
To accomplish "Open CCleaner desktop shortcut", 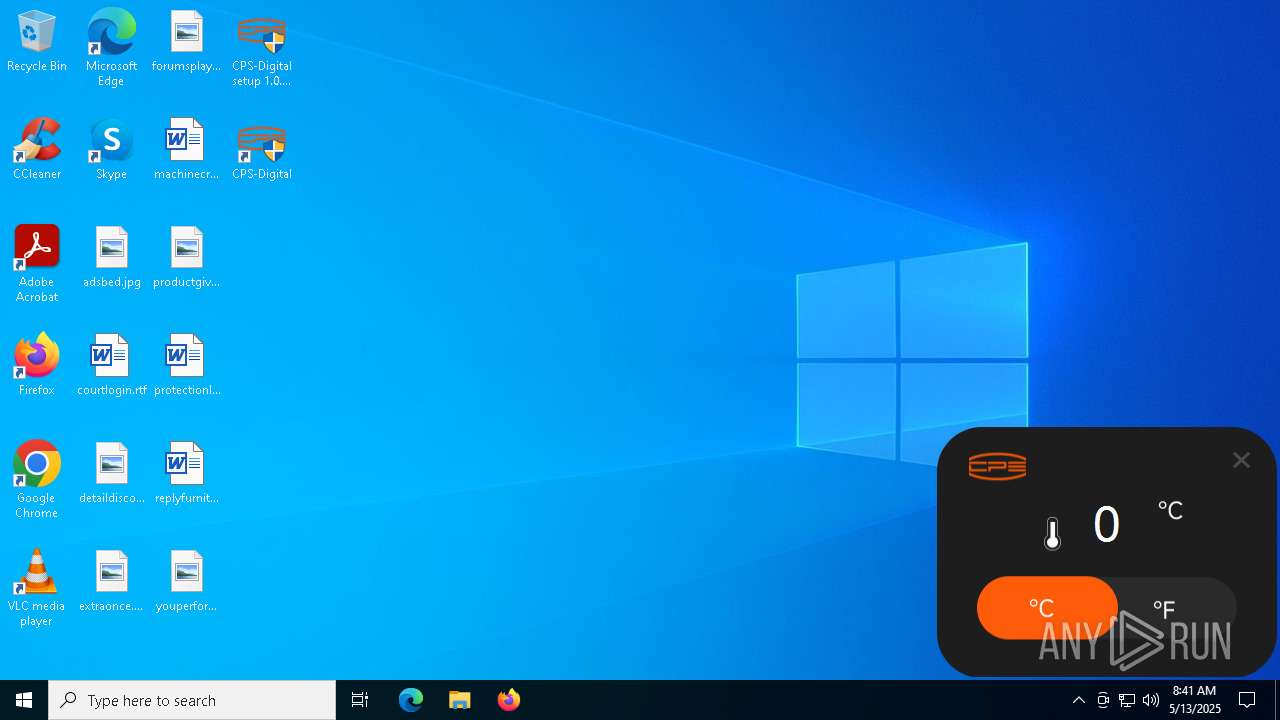I will coord(37,150).
